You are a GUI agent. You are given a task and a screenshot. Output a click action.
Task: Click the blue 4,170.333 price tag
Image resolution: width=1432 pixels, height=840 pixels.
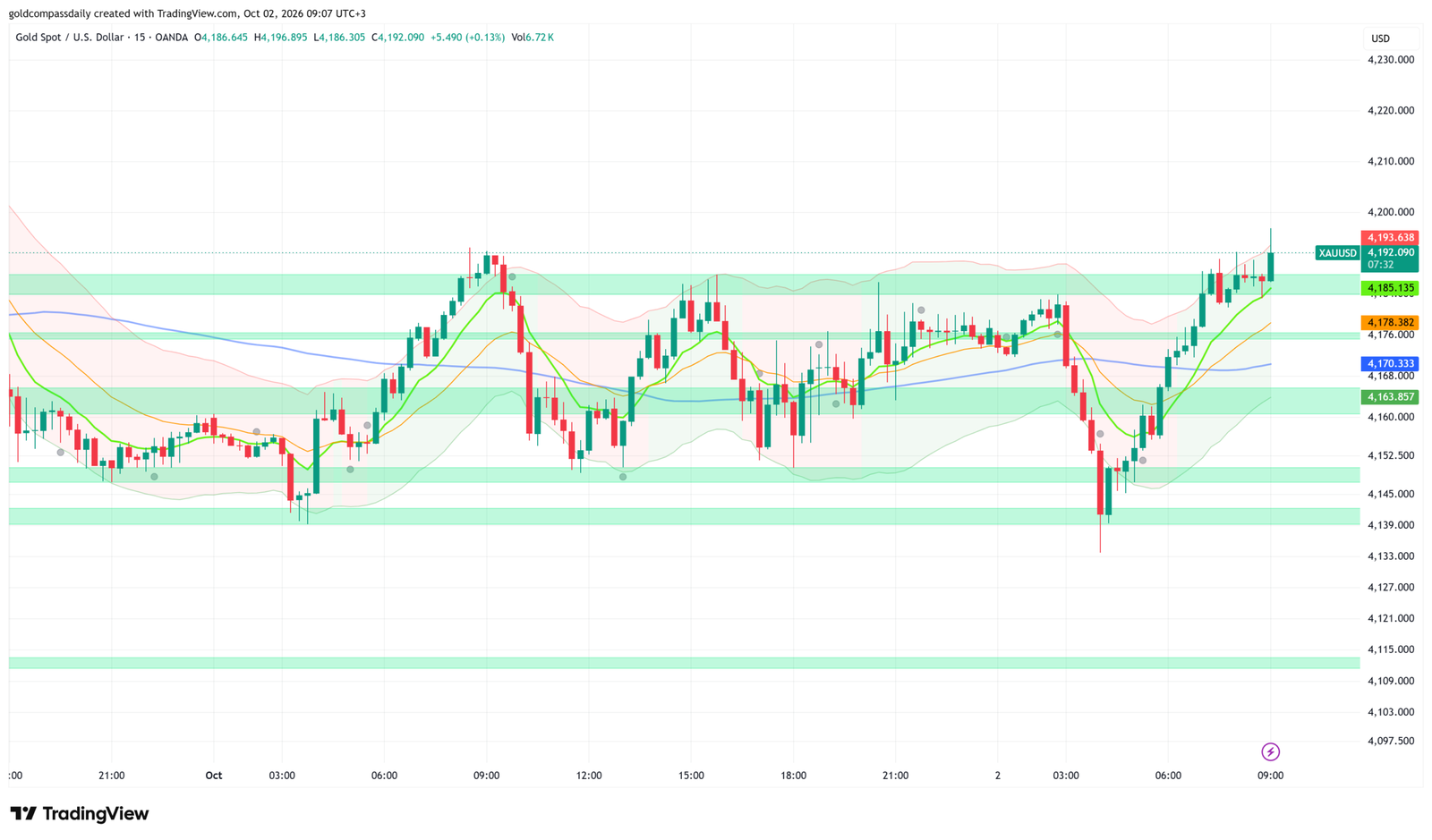pyautogui.click(x=1390, y=364)
